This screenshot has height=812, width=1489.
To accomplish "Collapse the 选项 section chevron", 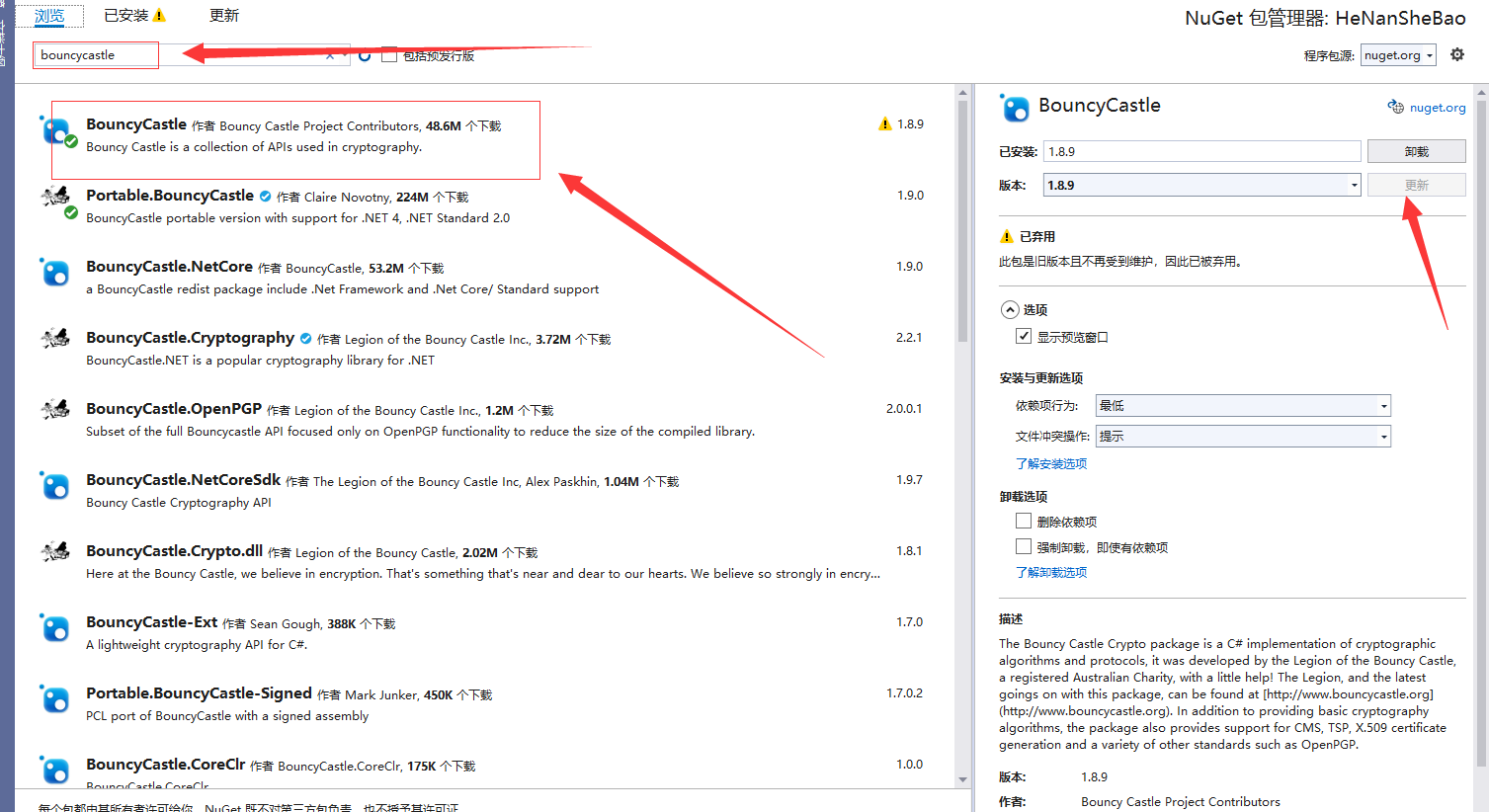I will 1010,309.
